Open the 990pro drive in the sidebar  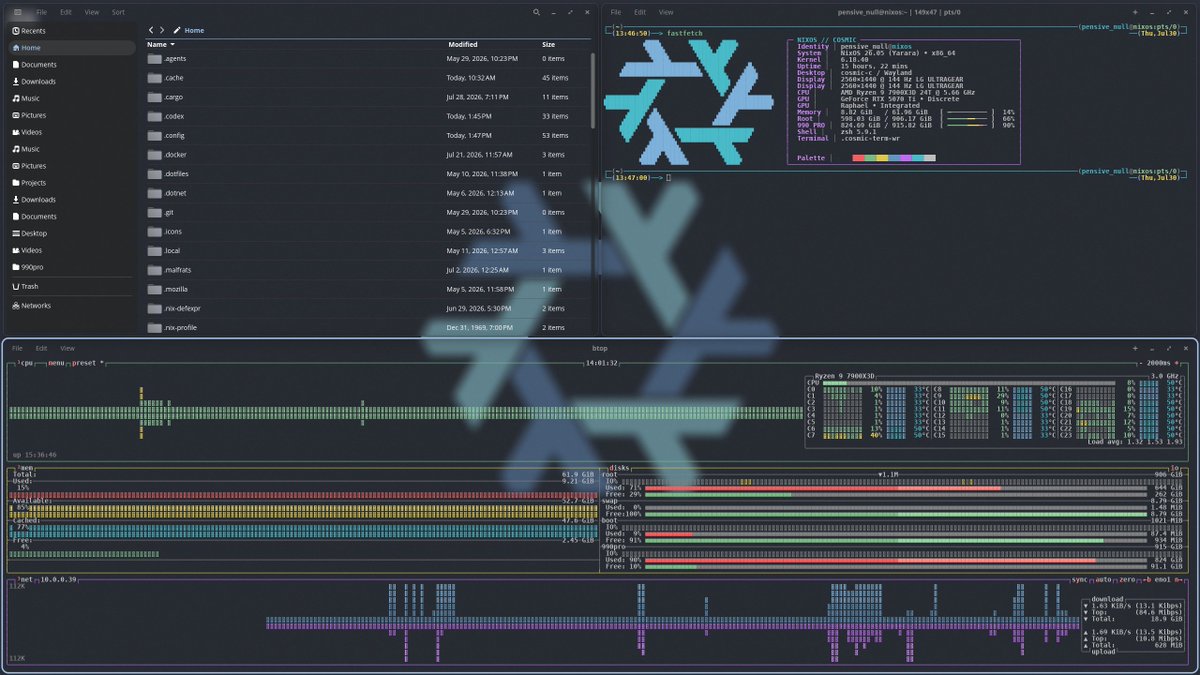70,267
